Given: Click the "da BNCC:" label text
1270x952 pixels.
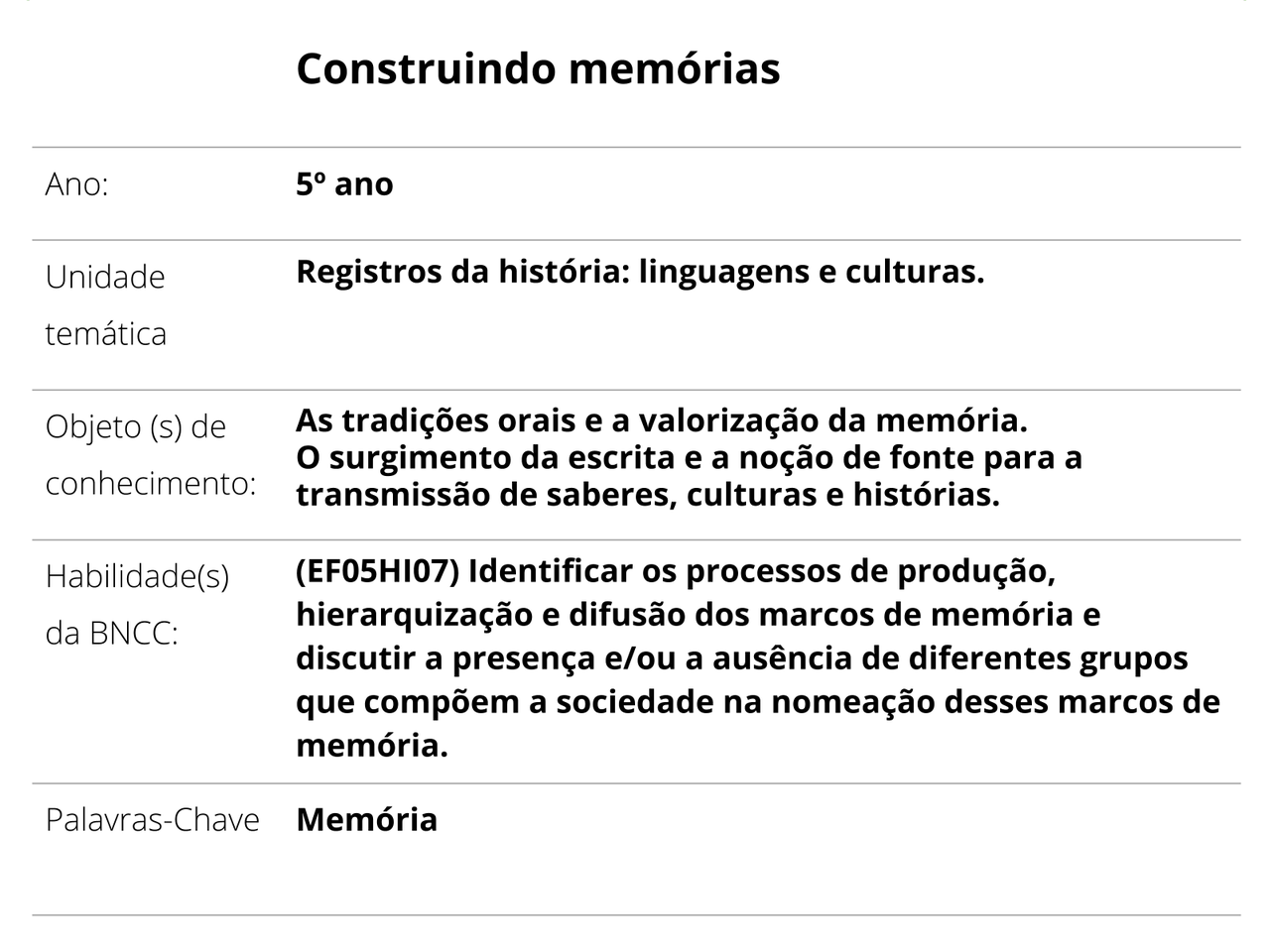Looking at the screenshot, I should (112, 632).
